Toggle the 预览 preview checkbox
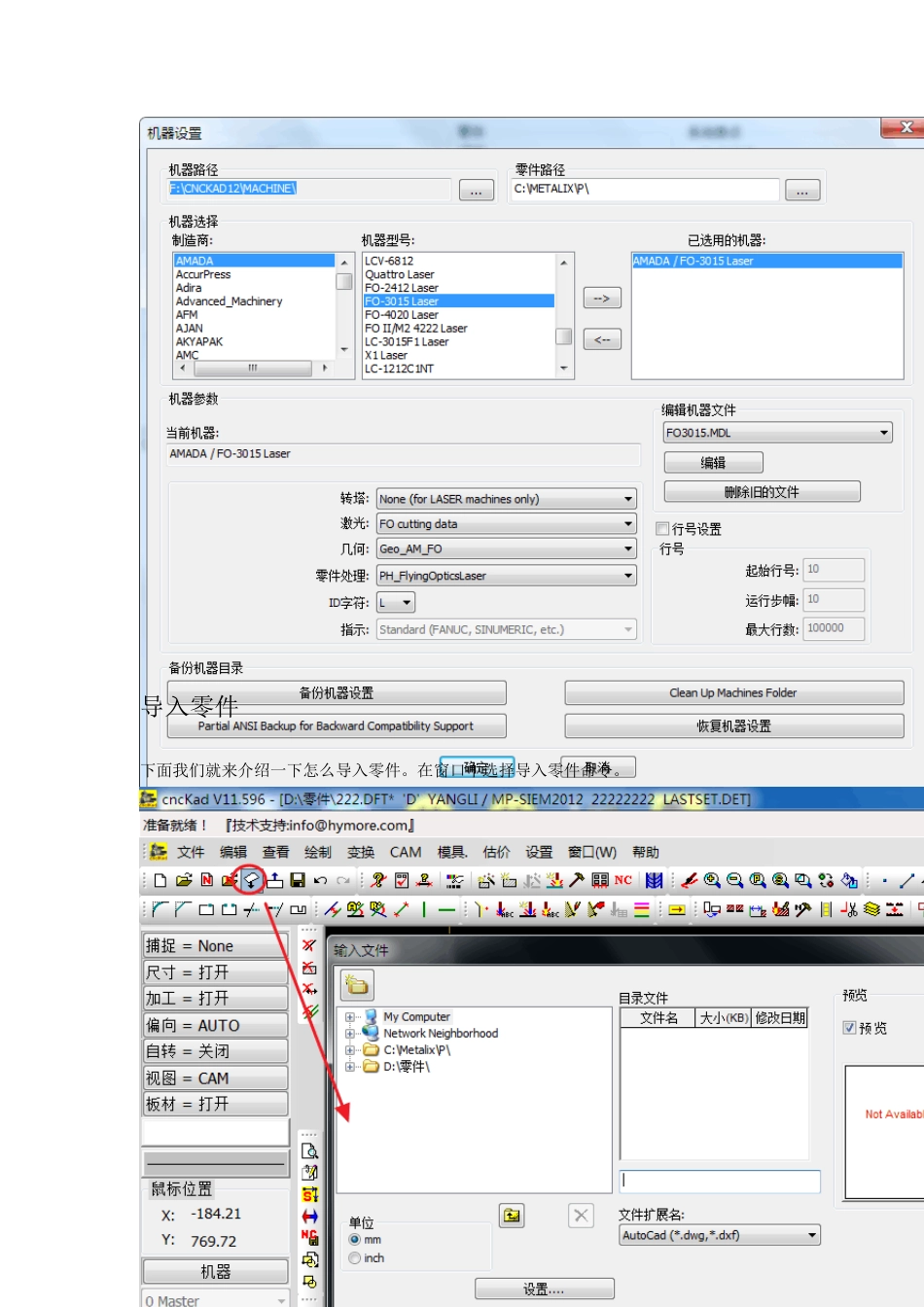The height and width of the screenshot is (1307, 924). click(x=849, y=1028)
